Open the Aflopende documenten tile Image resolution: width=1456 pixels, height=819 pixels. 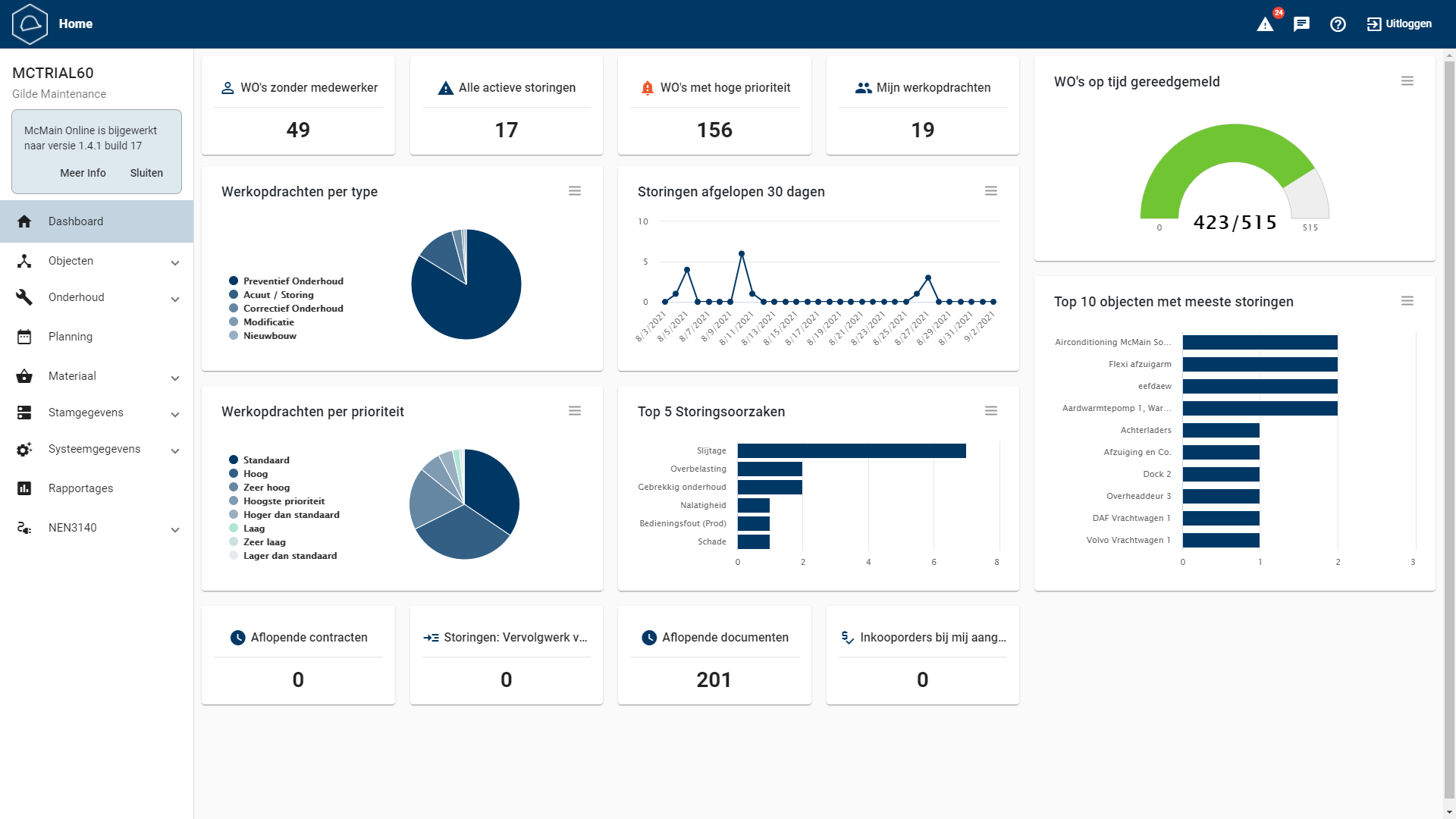(x=714, y=655)
